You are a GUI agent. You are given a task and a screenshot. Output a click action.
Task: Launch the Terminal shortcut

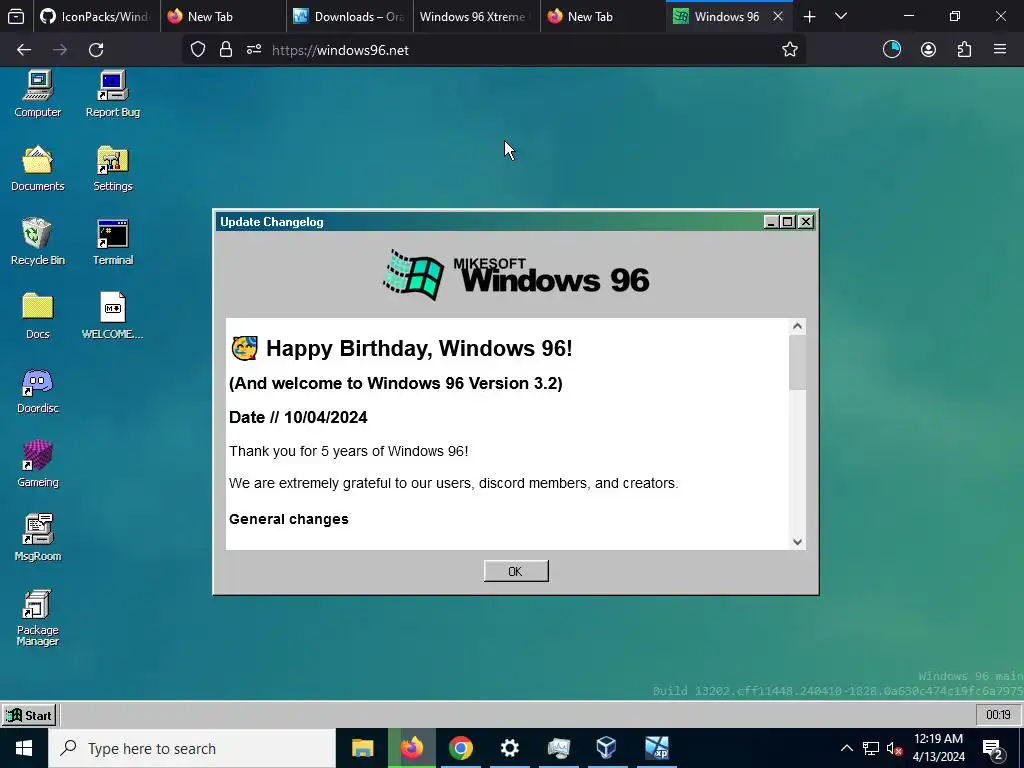112,242
